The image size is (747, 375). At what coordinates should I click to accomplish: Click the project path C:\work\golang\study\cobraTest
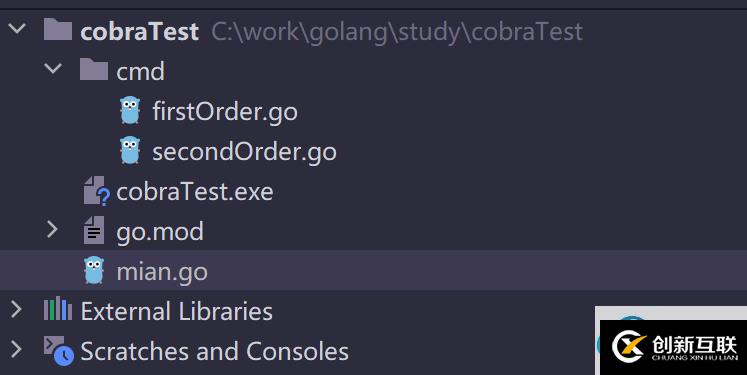click(397, 32)
